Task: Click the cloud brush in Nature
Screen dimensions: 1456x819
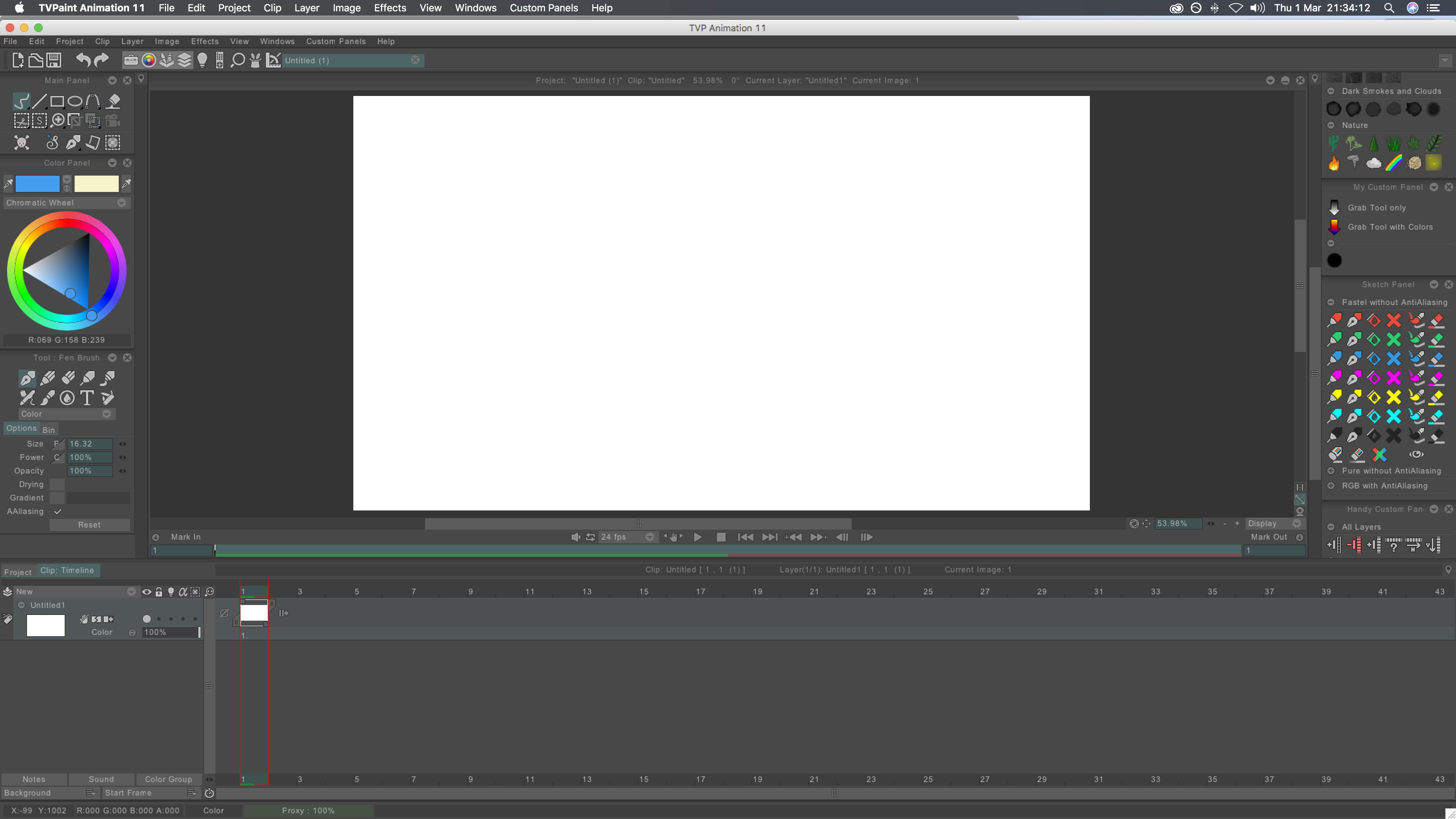Action: (1374, 164)
